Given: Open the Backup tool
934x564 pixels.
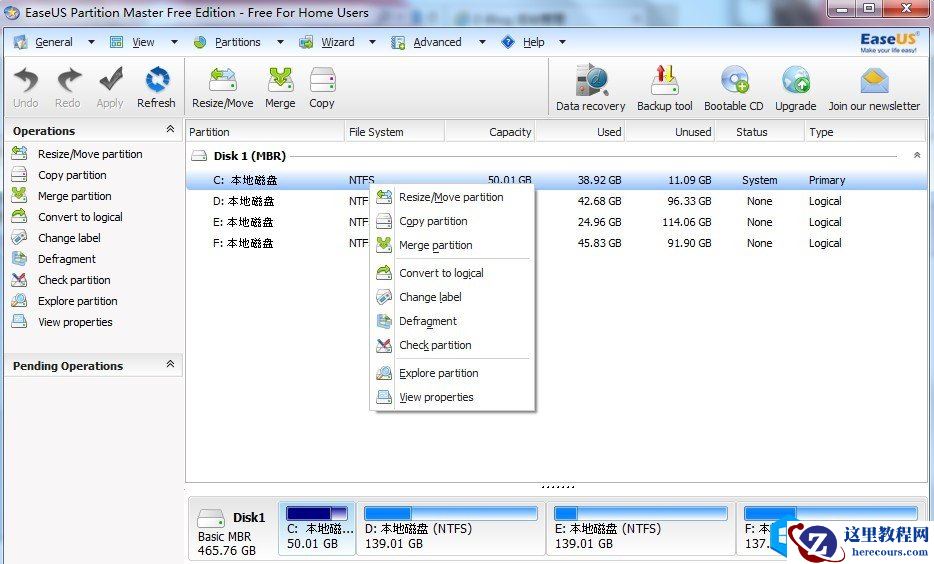Looking at the screenshot, I should [x=665, y=80].
